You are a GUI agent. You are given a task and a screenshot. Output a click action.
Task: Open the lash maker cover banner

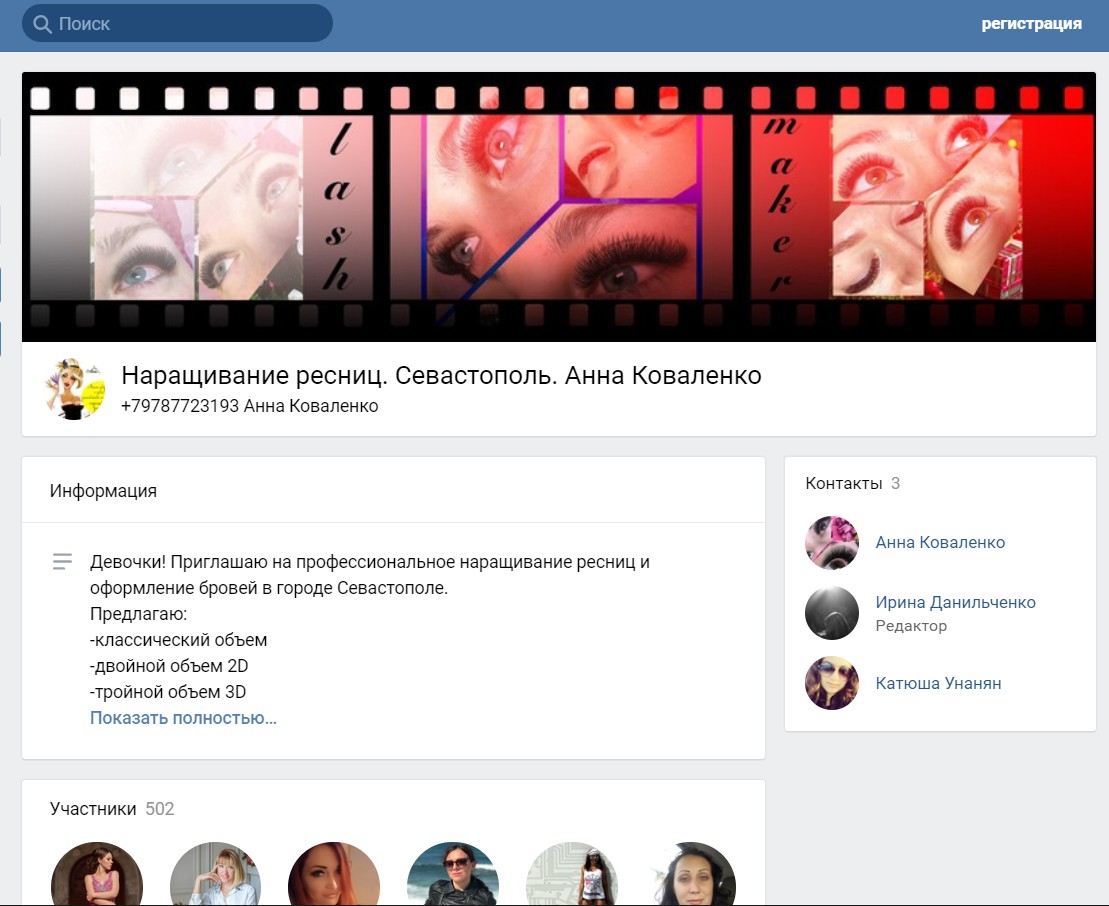tap(559, 207)
